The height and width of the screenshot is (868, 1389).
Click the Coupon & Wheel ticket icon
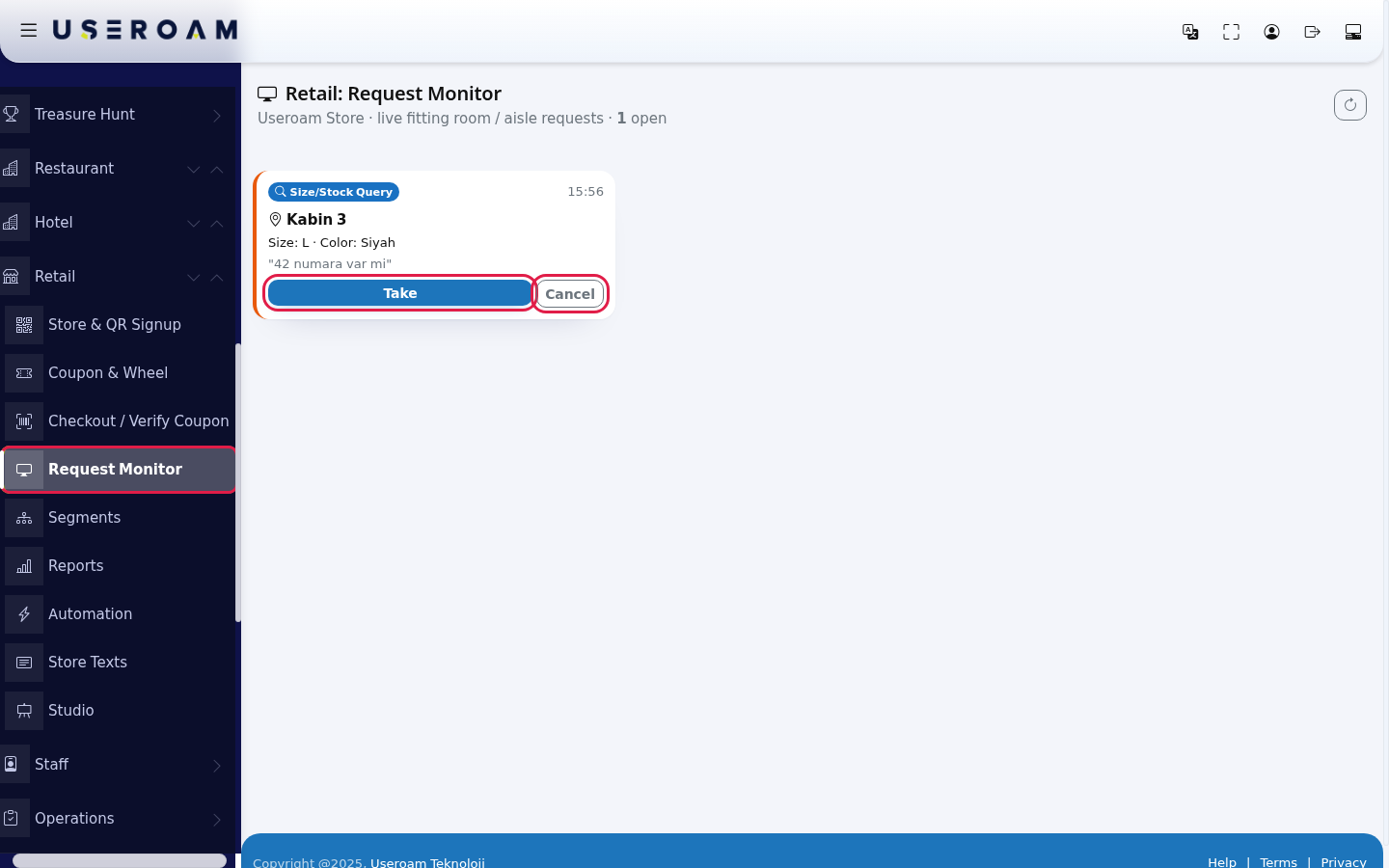coord(24,373)
